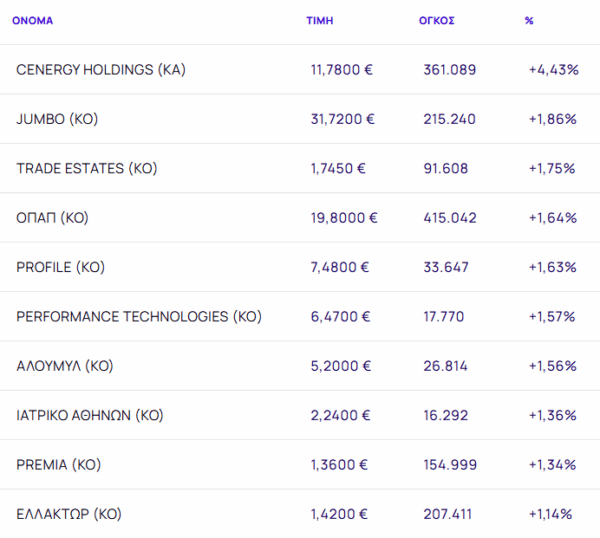Select the price 1,3600 €
This screenshot has height=538, width=600.
pyautogui.click(x=339, y=465)
